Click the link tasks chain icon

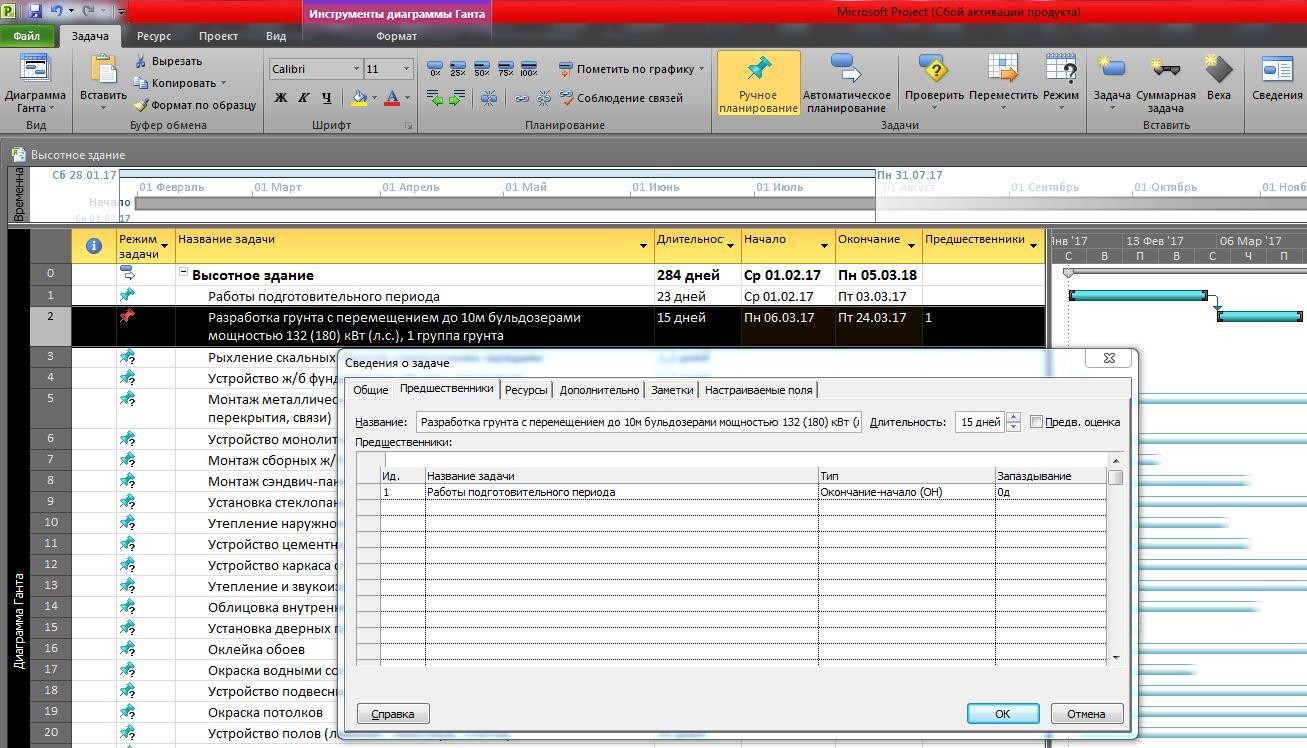pos(521,98)
